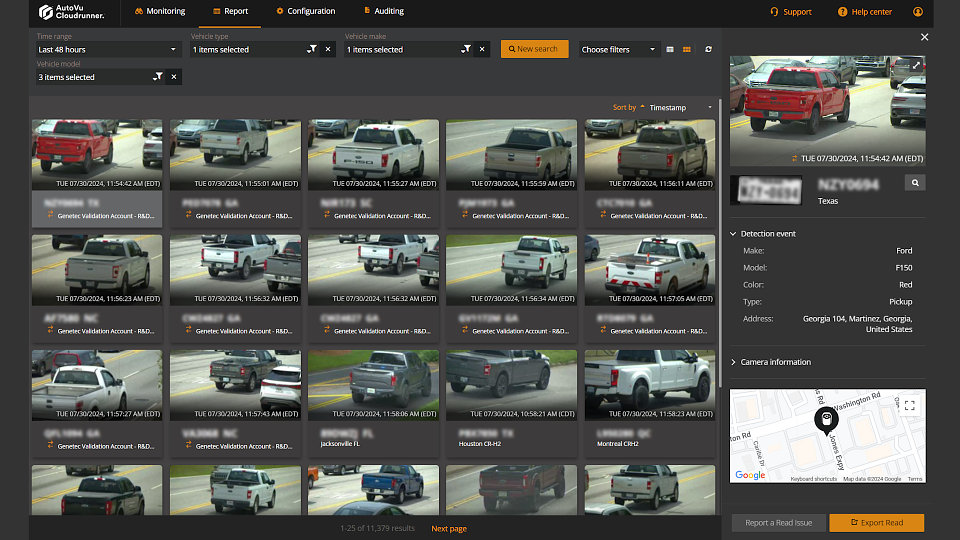
Task: Click the Georgia 104, Martinez address text
Action: tap(857, 324)
